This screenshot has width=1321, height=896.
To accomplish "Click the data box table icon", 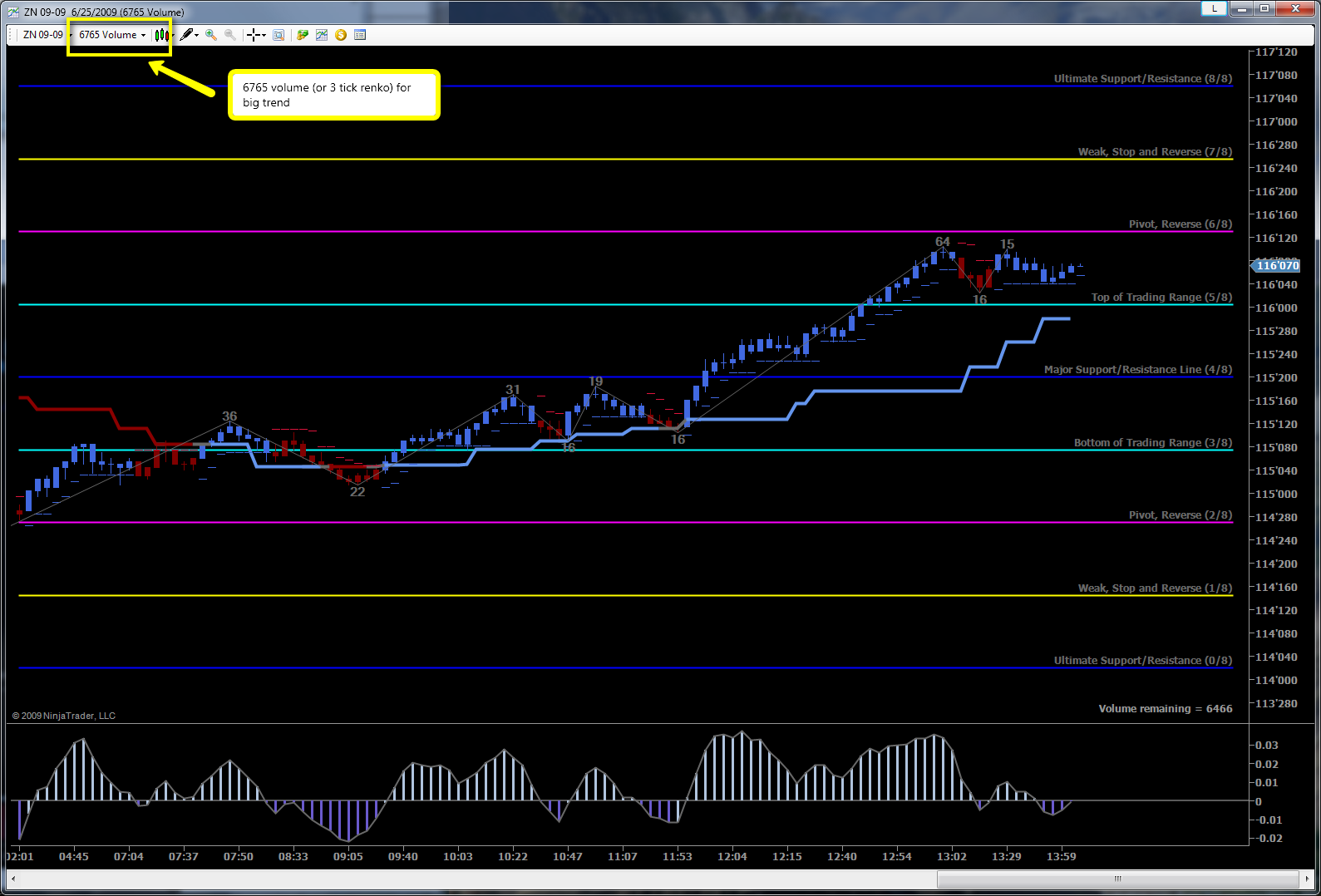I will (360, 35).
